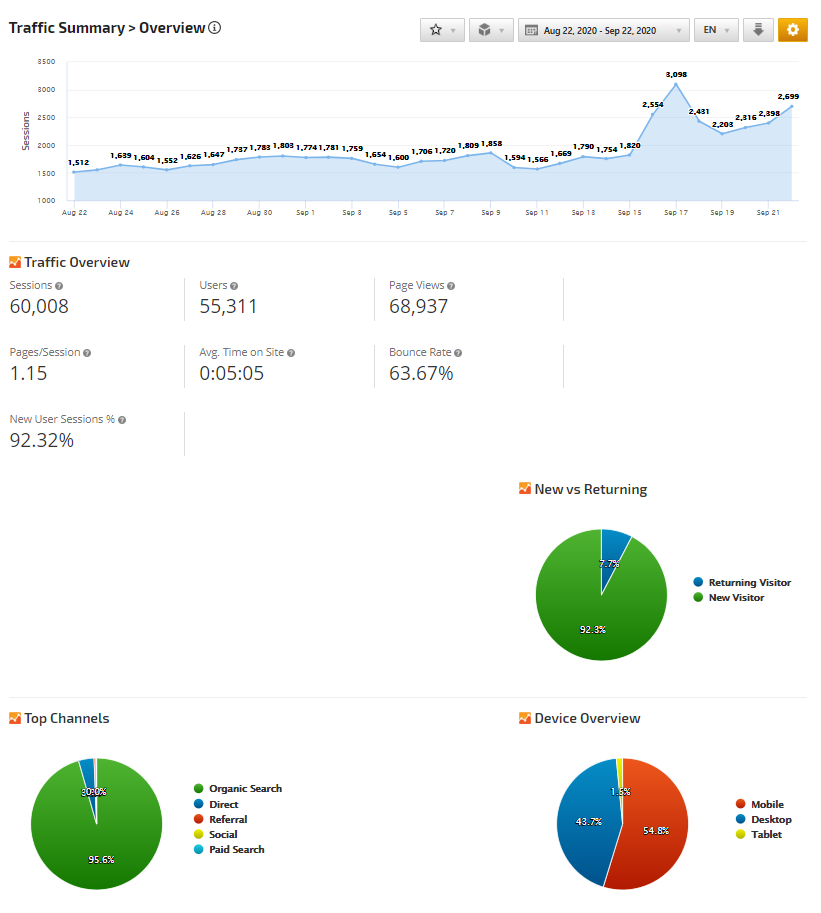Click help icon next to Sessions
This screenshot has width=821, height=913.
tap(59, 286)
